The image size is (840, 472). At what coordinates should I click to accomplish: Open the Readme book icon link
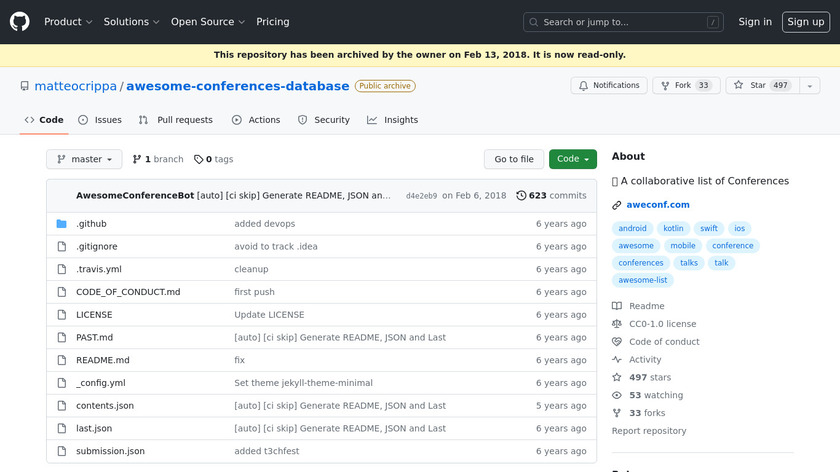coord(617,306)
